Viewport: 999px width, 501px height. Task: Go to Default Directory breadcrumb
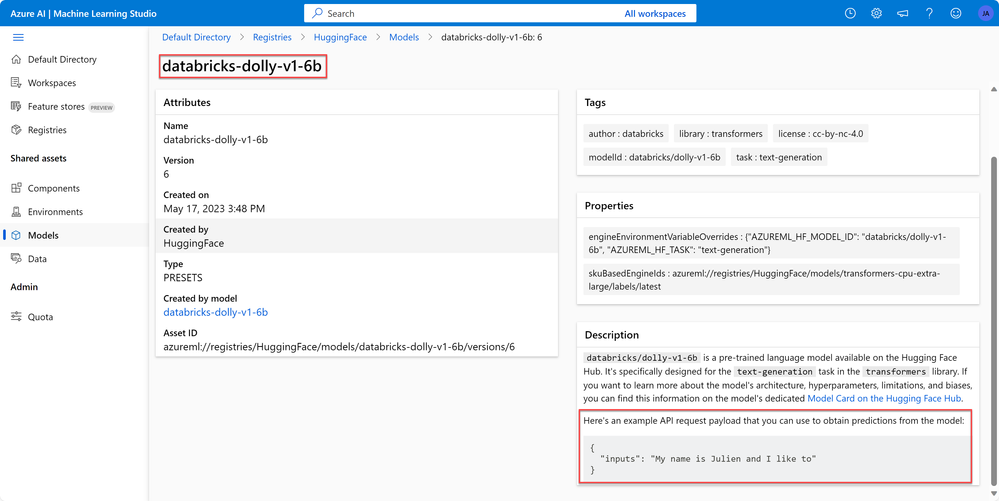pyautogui.click(x=196, y=38)
